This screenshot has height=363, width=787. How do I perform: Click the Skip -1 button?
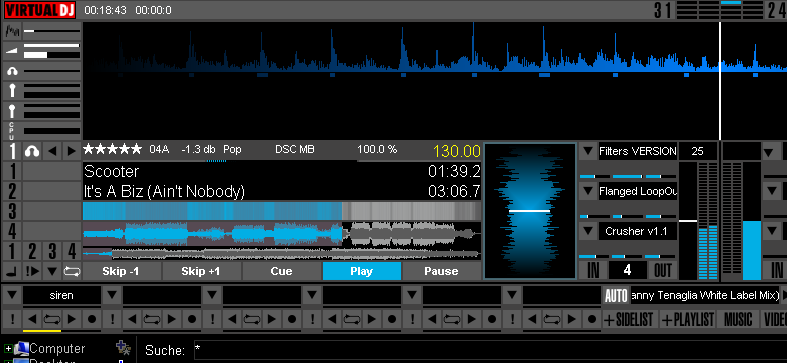pyautogui.click(x=121, y=271)
